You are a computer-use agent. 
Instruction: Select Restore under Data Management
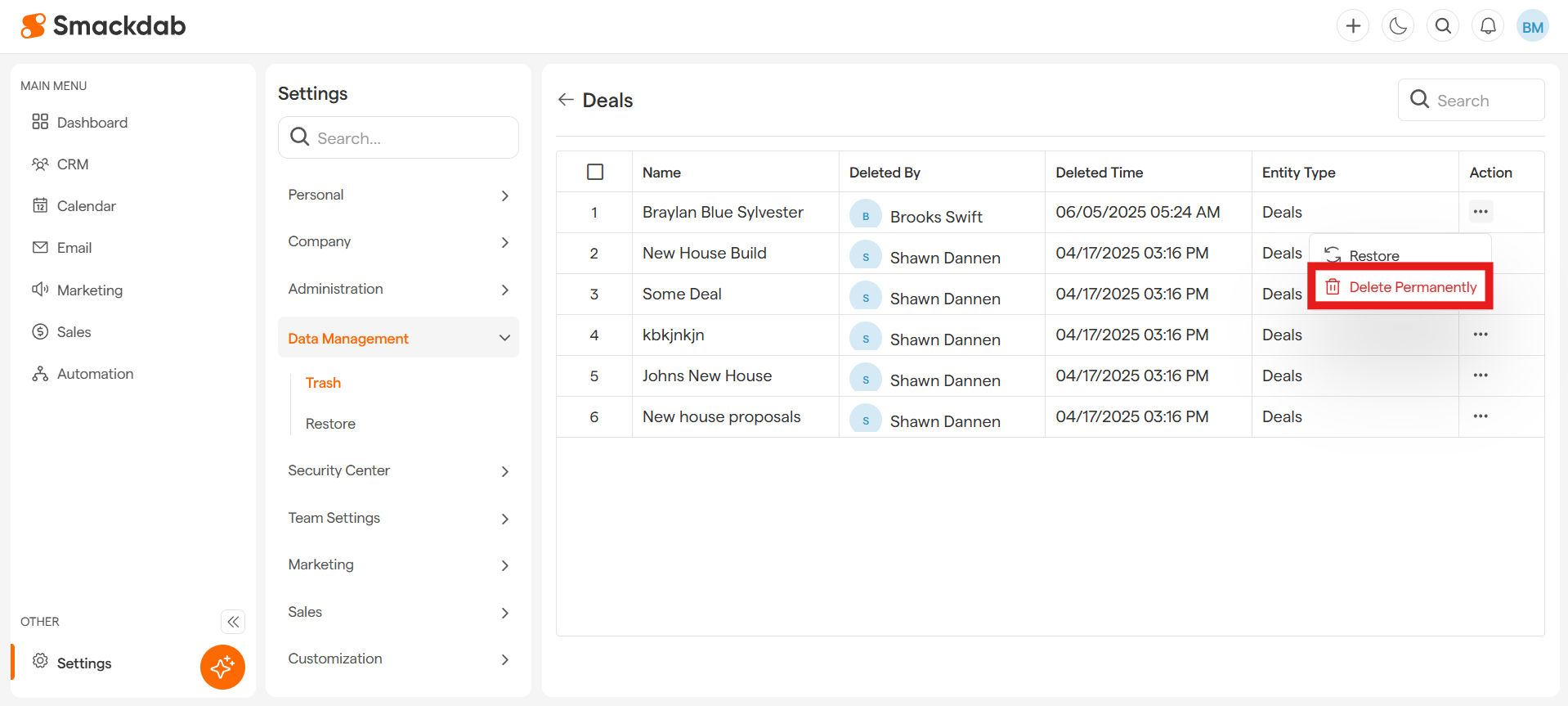point(330,424)
